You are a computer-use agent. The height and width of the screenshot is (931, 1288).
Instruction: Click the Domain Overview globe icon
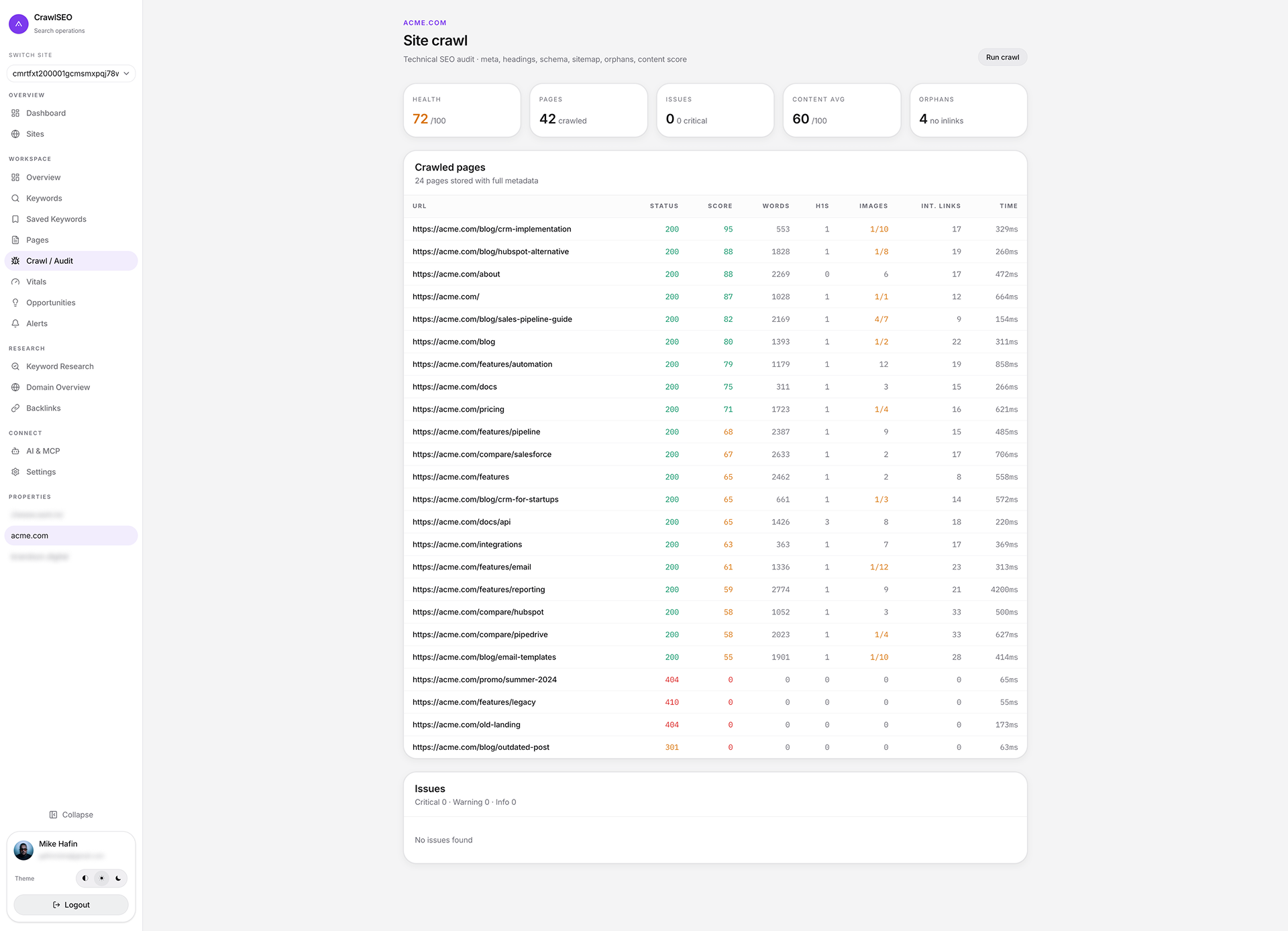coord(15,387)
